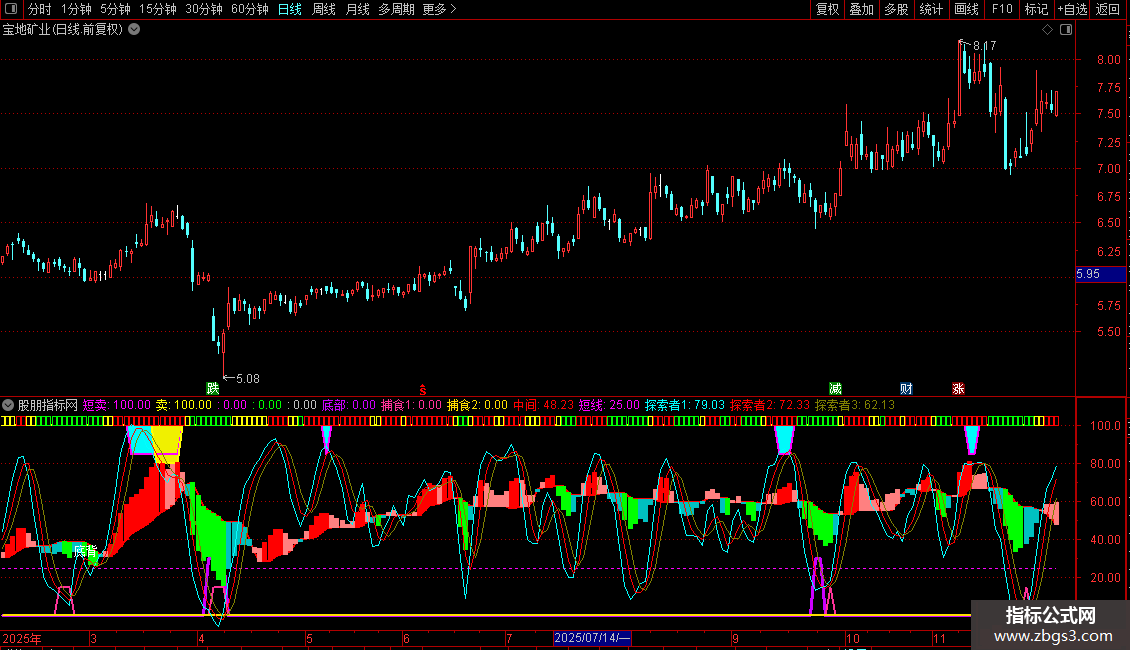Click the 2025/07/14 date marker on timeline

coord(592,638)
